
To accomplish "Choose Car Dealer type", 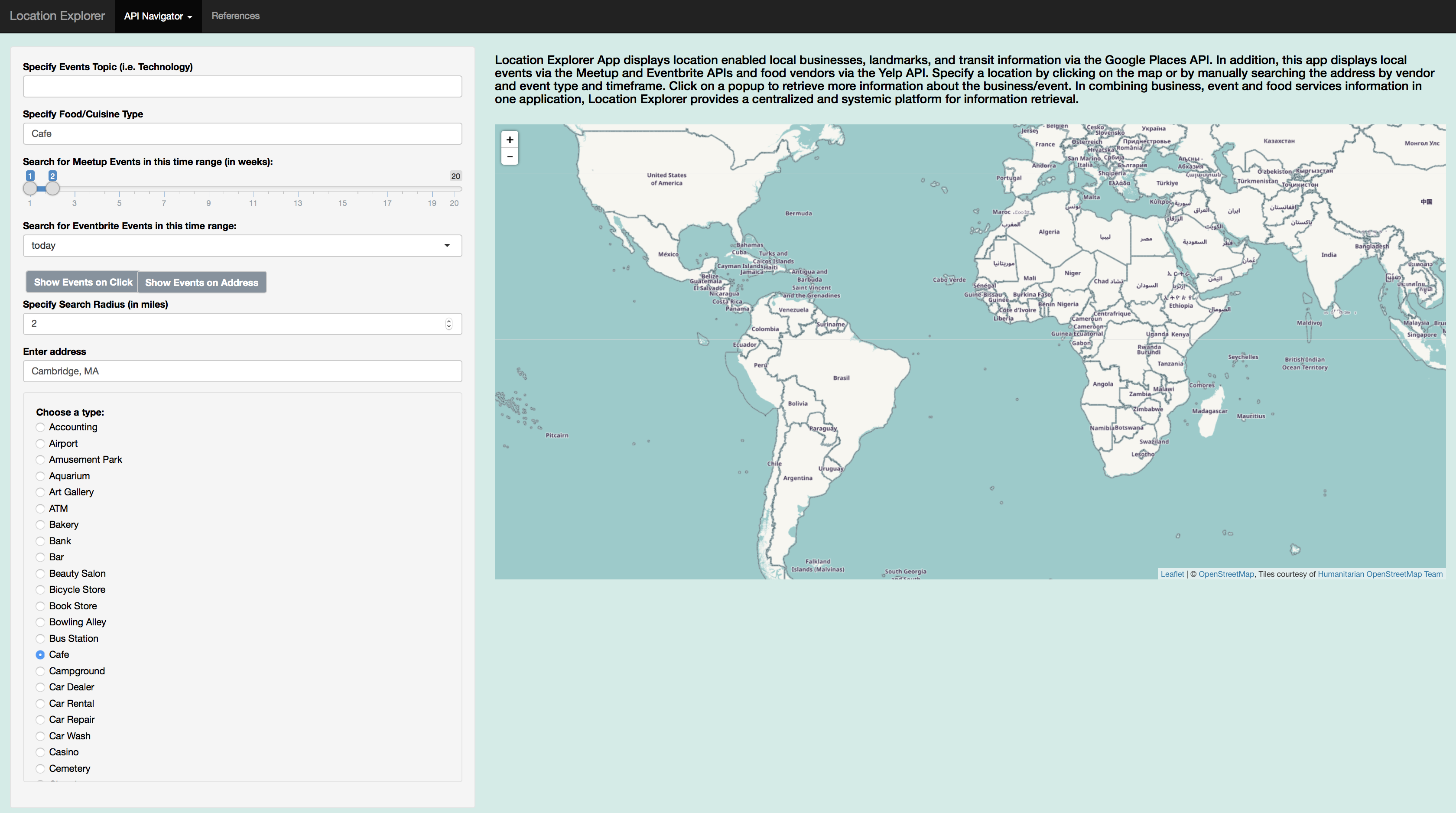I will 40,687.
